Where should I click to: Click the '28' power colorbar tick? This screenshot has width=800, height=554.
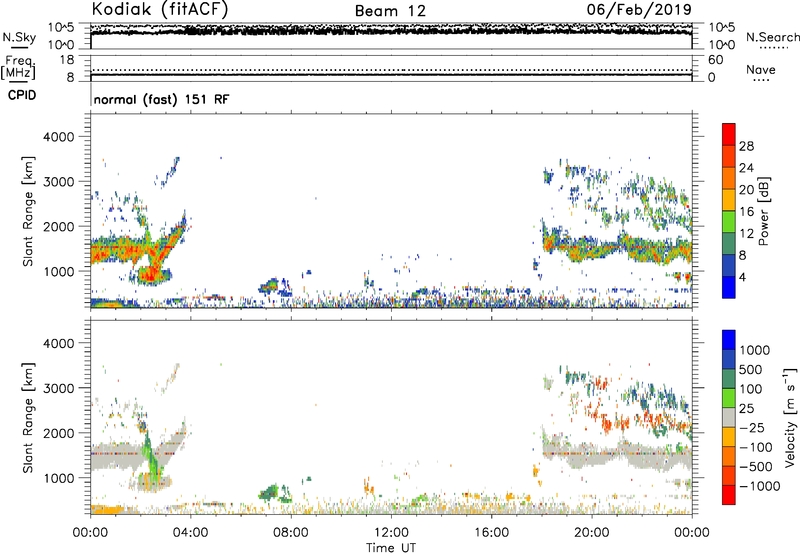[x=746, y=146]
